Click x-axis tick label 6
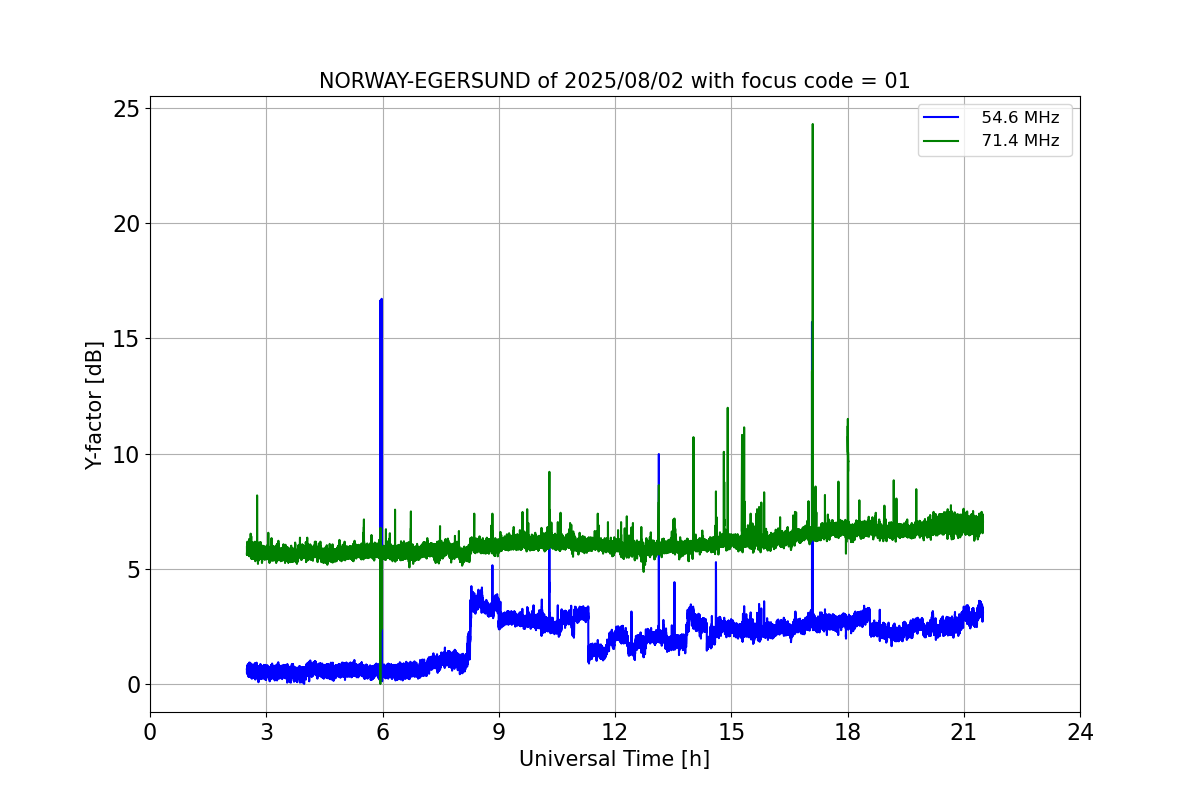 click(x=382, y=732)
